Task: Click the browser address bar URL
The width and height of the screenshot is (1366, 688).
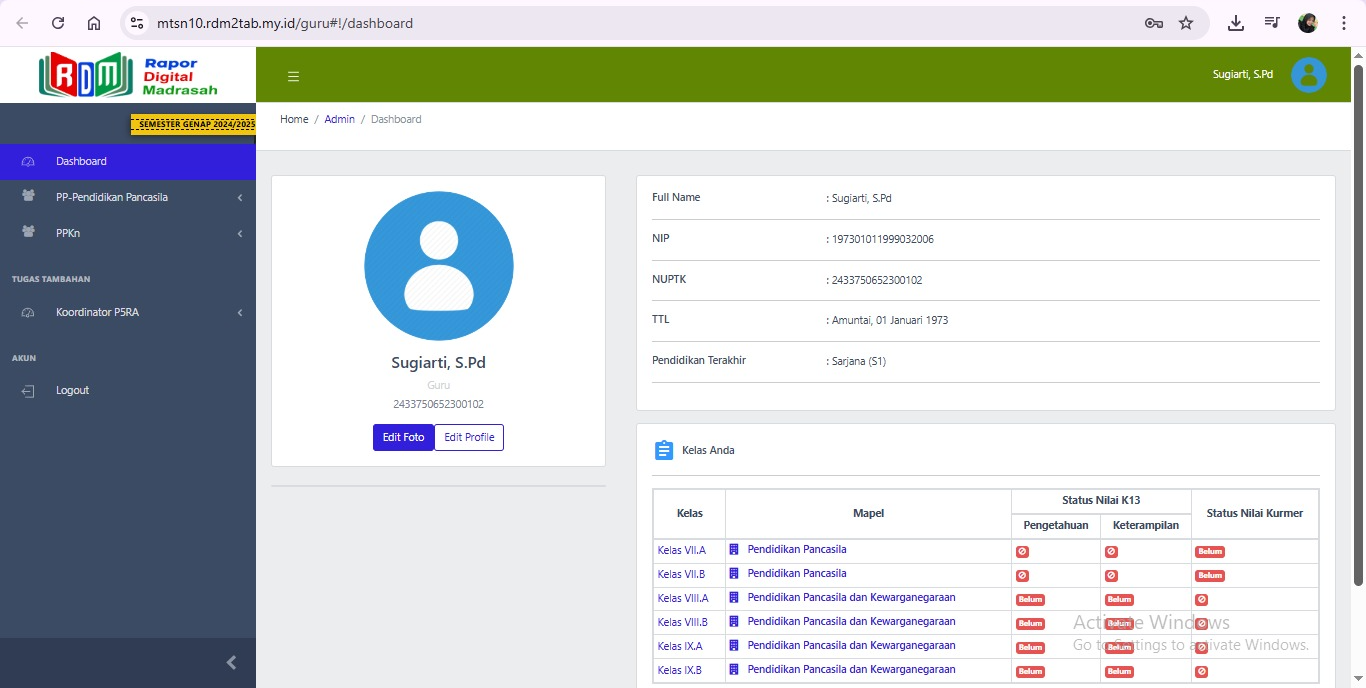Action: [x=285, y=23]
